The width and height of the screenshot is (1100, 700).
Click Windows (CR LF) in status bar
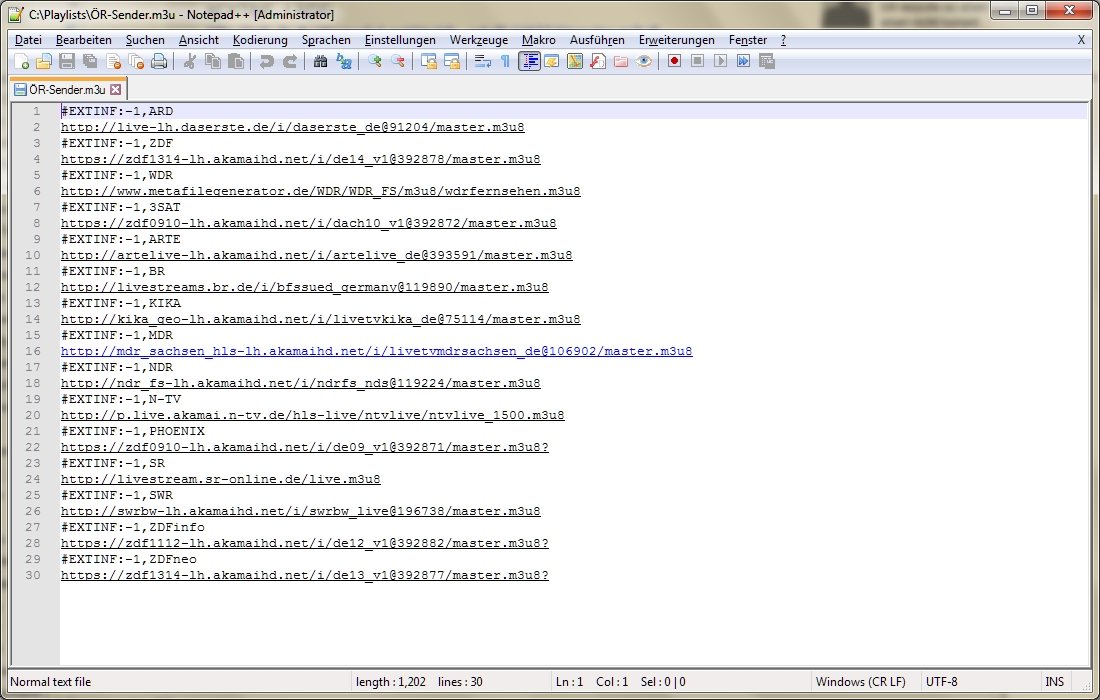(x=860, y=682)
